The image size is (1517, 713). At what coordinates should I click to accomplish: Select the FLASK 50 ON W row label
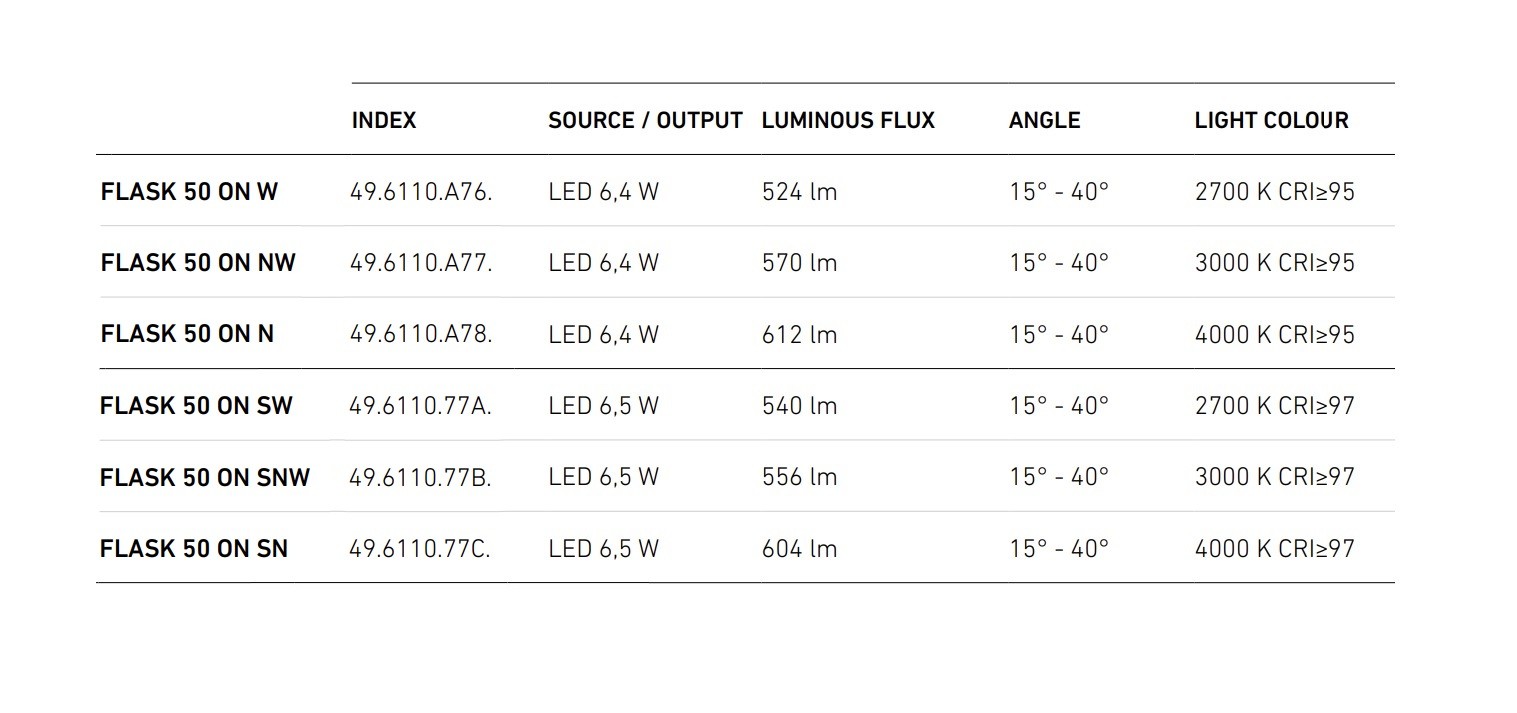(189, 192)
